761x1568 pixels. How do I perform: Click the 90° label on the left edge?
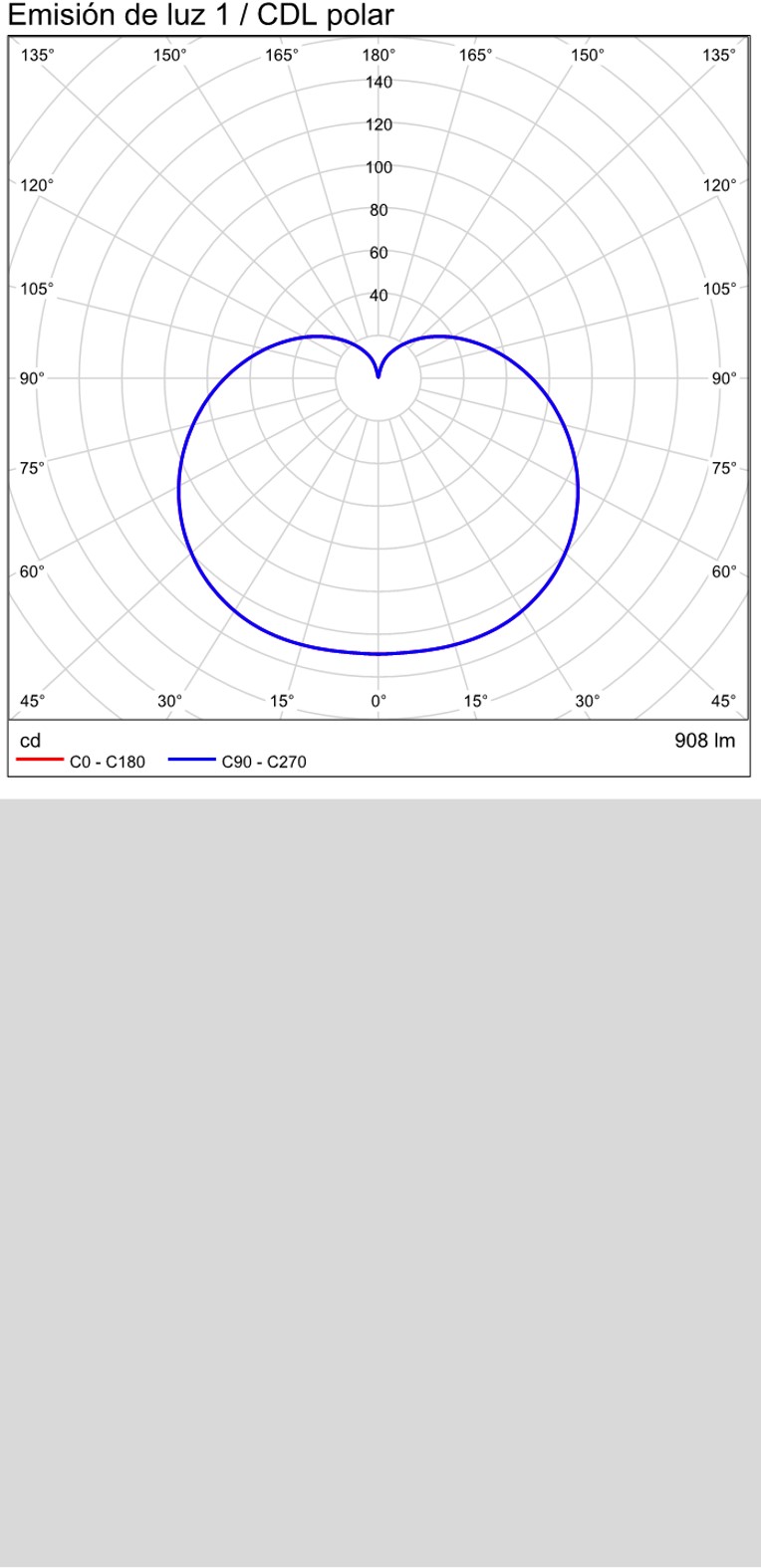[x=32, y=378]
